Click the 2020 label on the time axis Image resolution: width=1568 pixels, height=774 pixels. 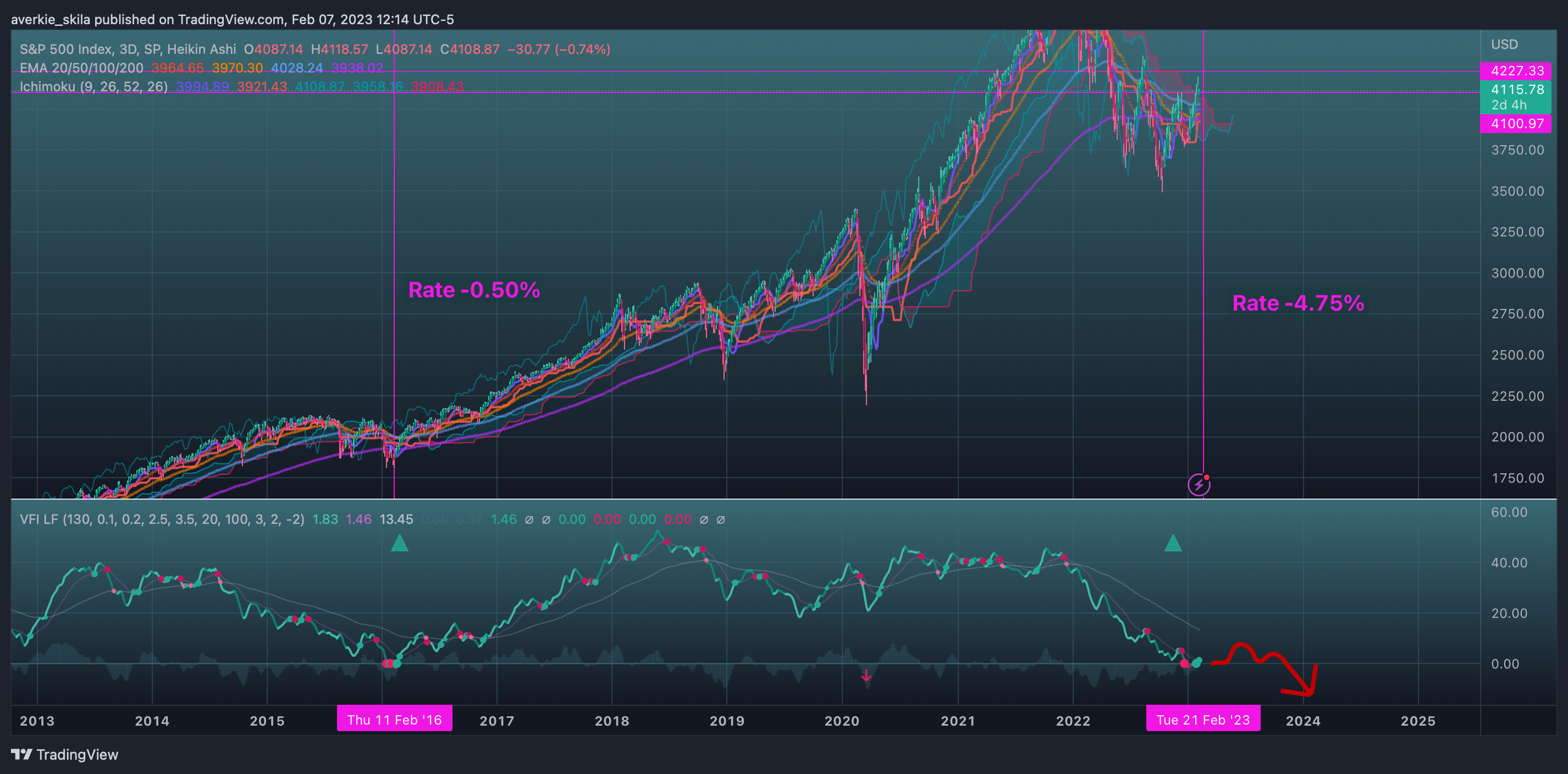coord(842,721)
